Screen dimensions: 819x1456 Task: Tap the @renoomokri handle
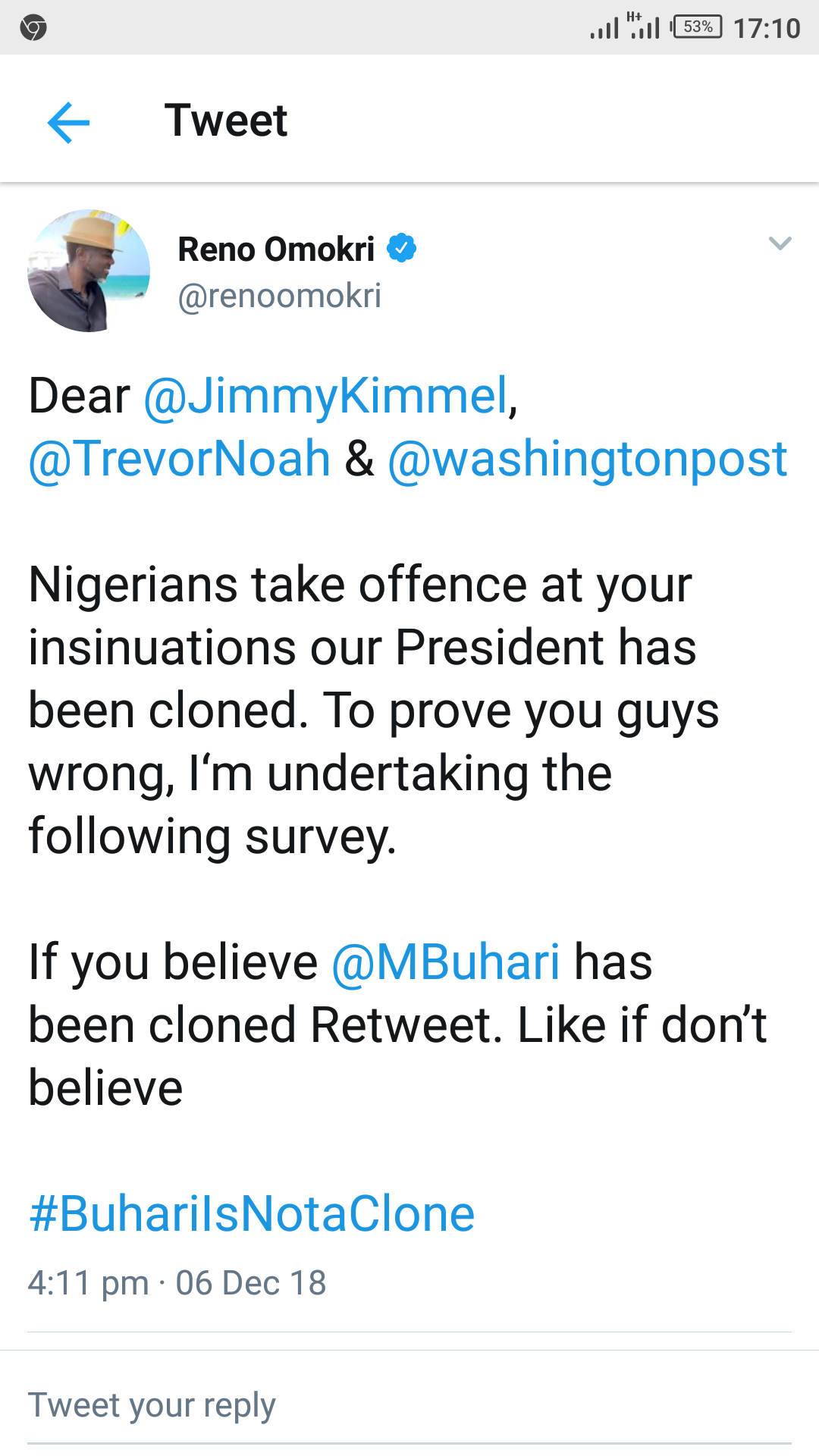click(279, 296)
